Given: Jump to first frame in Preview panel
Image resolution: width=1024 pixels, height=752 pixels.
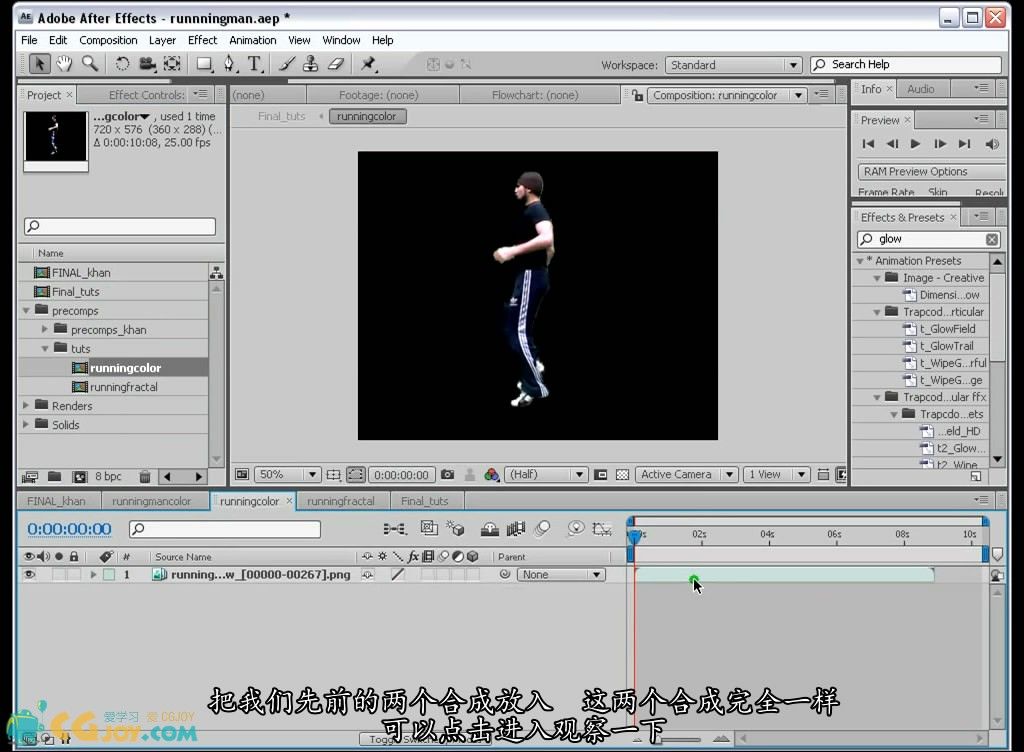Looking at the screenshot, I should 868,144.
